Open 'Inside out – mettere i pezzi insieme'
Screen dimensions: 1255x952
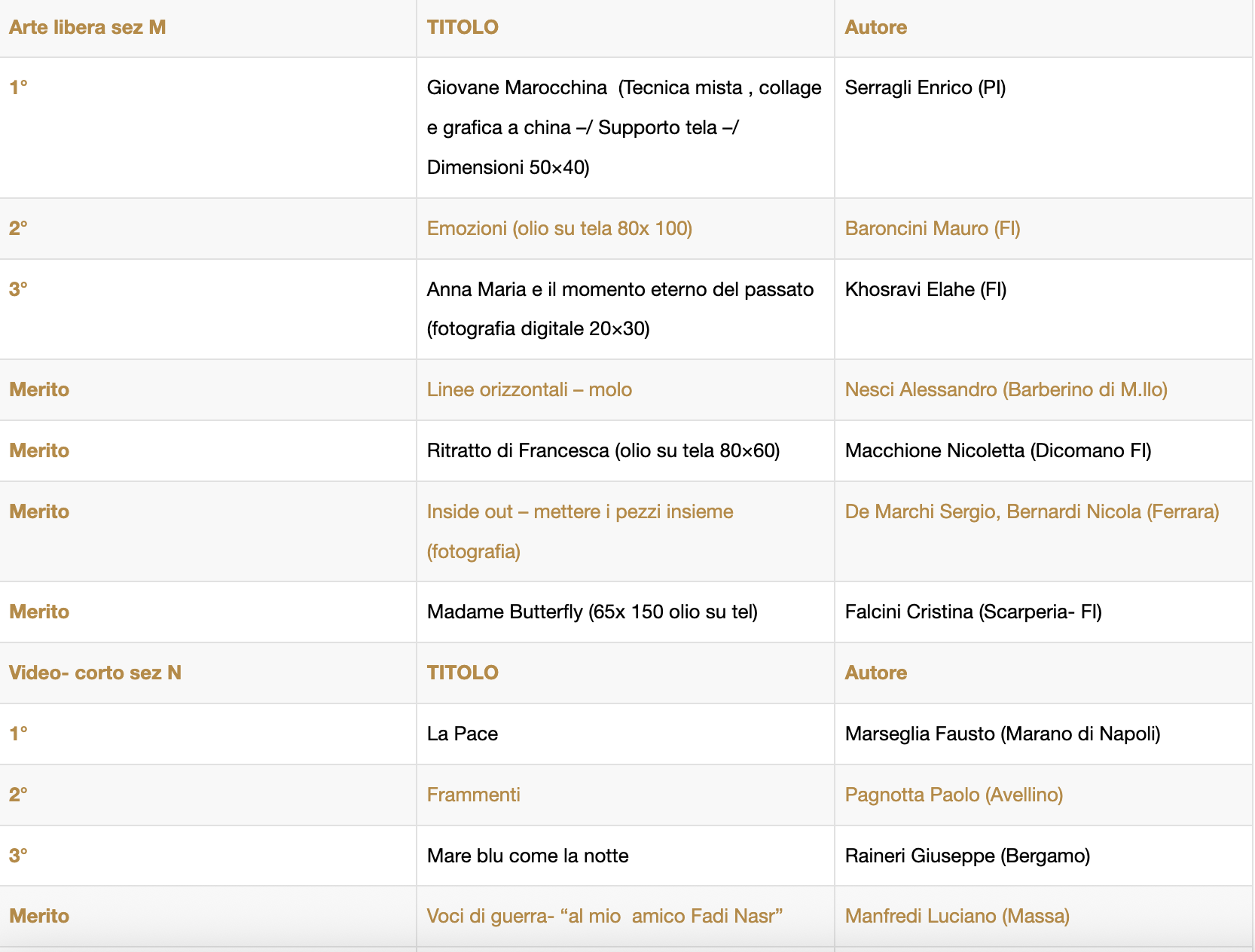(579, 512)
